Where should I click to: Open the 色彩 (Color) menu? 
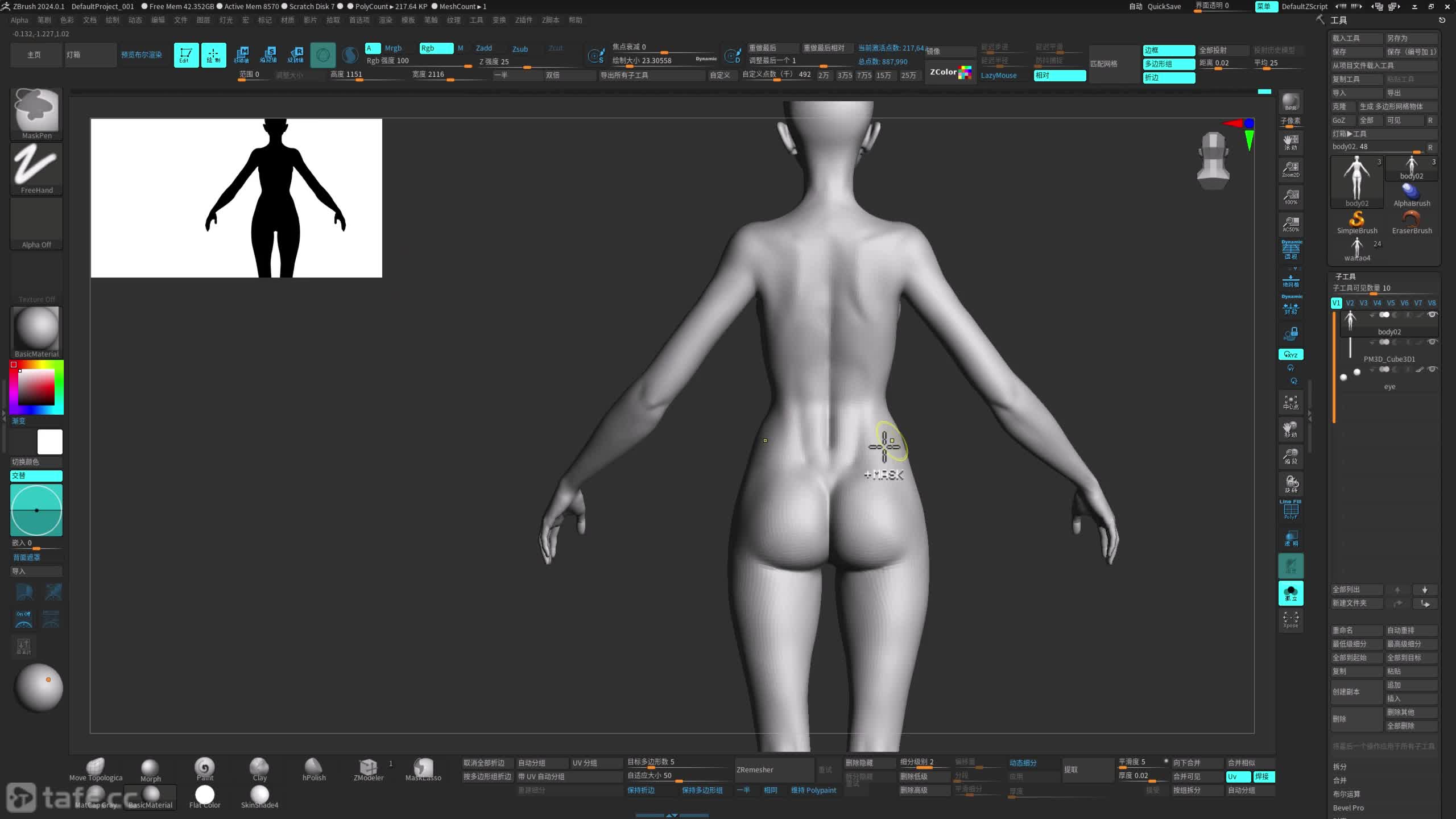(67, 20)
